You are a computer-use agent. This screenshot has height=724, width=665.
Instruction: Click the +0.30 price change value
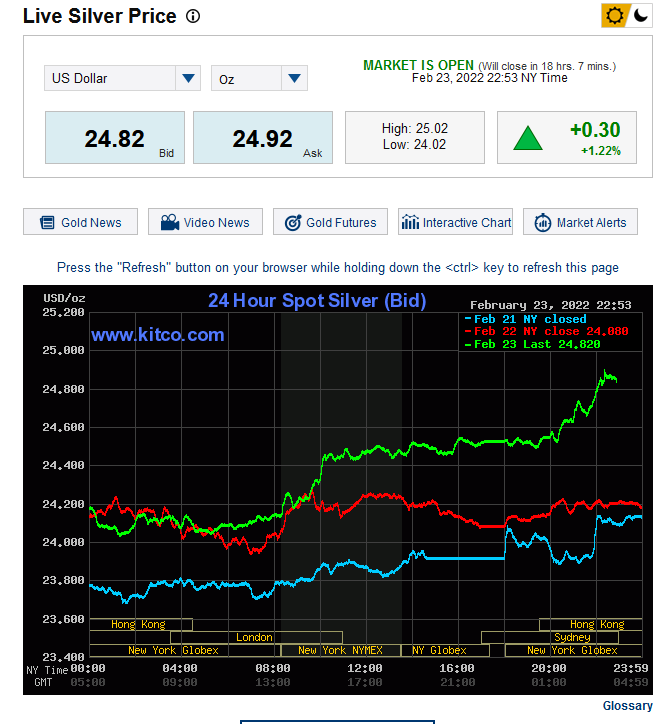pyautogui.click(x=595, y=130)
